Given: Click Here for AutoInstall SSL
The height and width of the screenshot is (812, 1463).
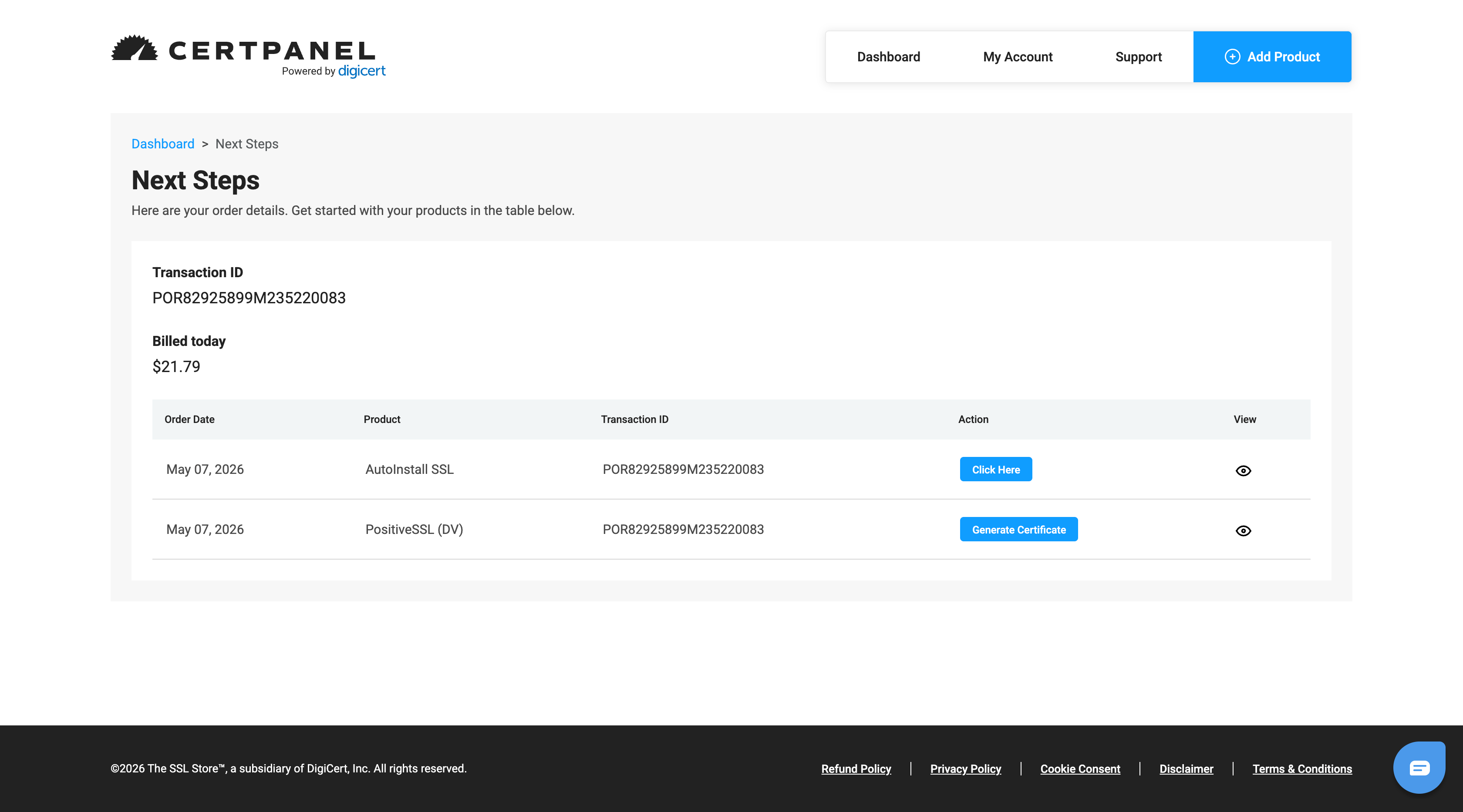Looking at the screenshot, I should (x=996, y=469).
